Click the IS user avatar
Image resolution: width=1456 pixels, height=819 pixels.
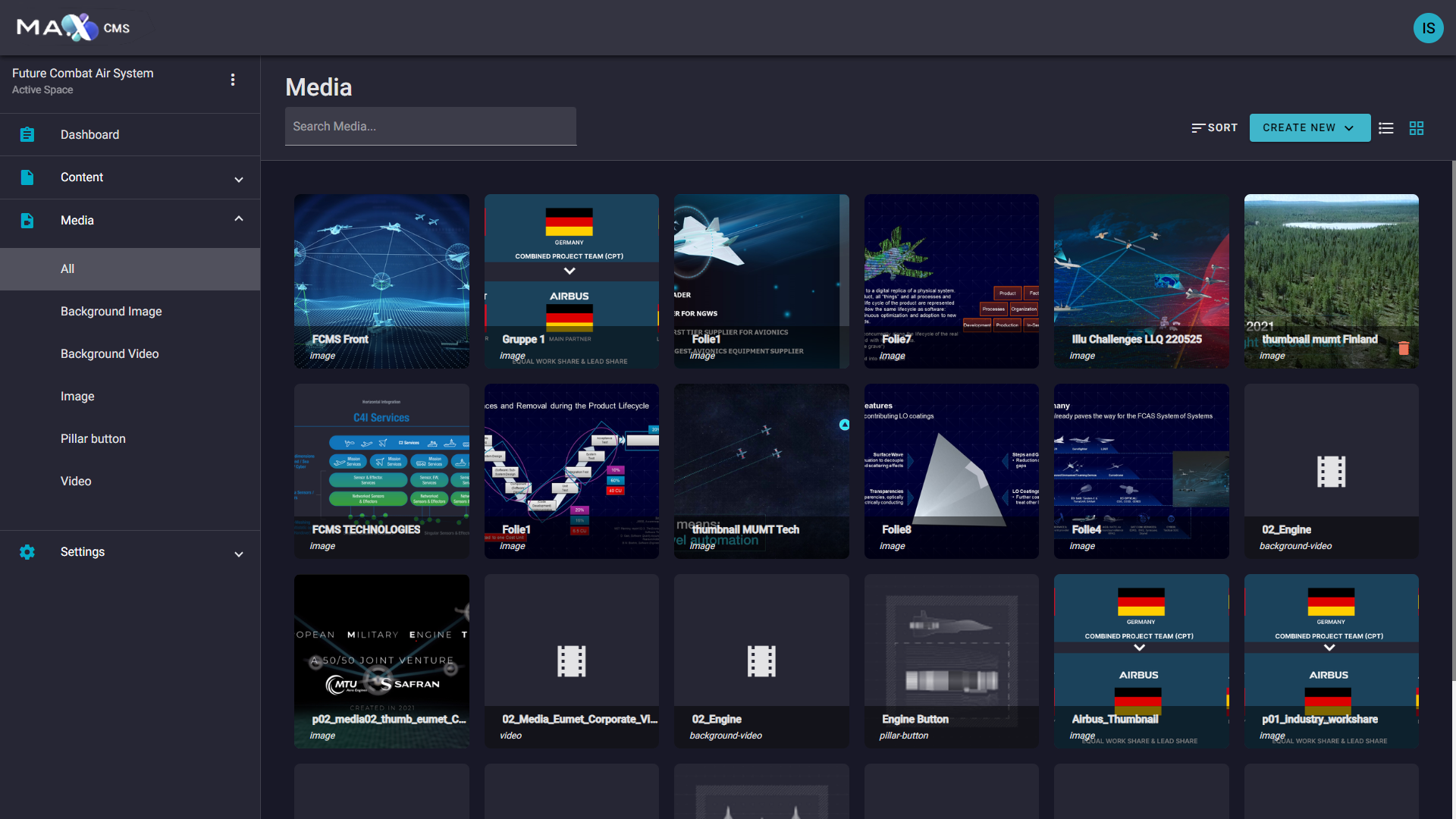[1428, 28]
